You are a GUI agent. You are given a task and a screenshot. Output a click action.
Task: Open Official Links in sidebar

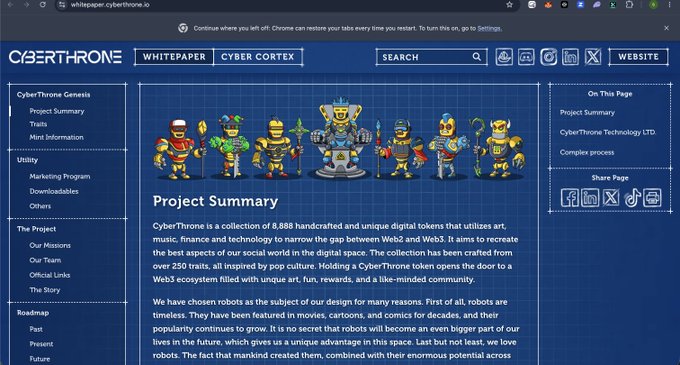[x=49, y=275]
